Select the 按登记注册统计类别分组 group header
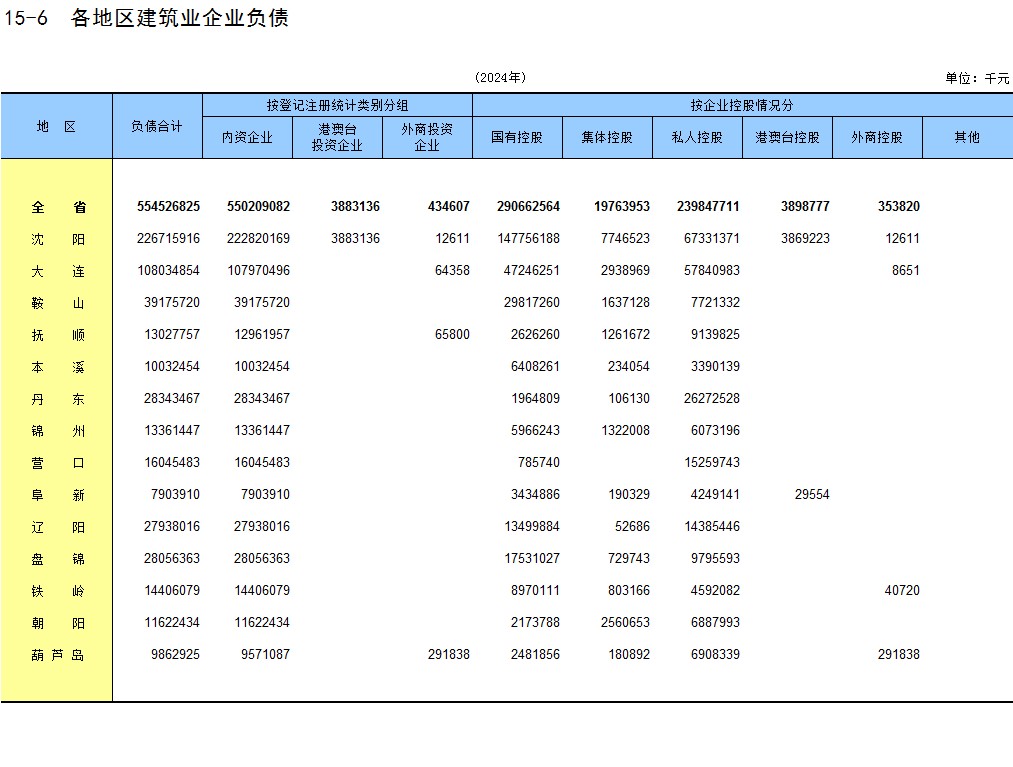This screenshot has height=767, width=1013. coord(337,105)
